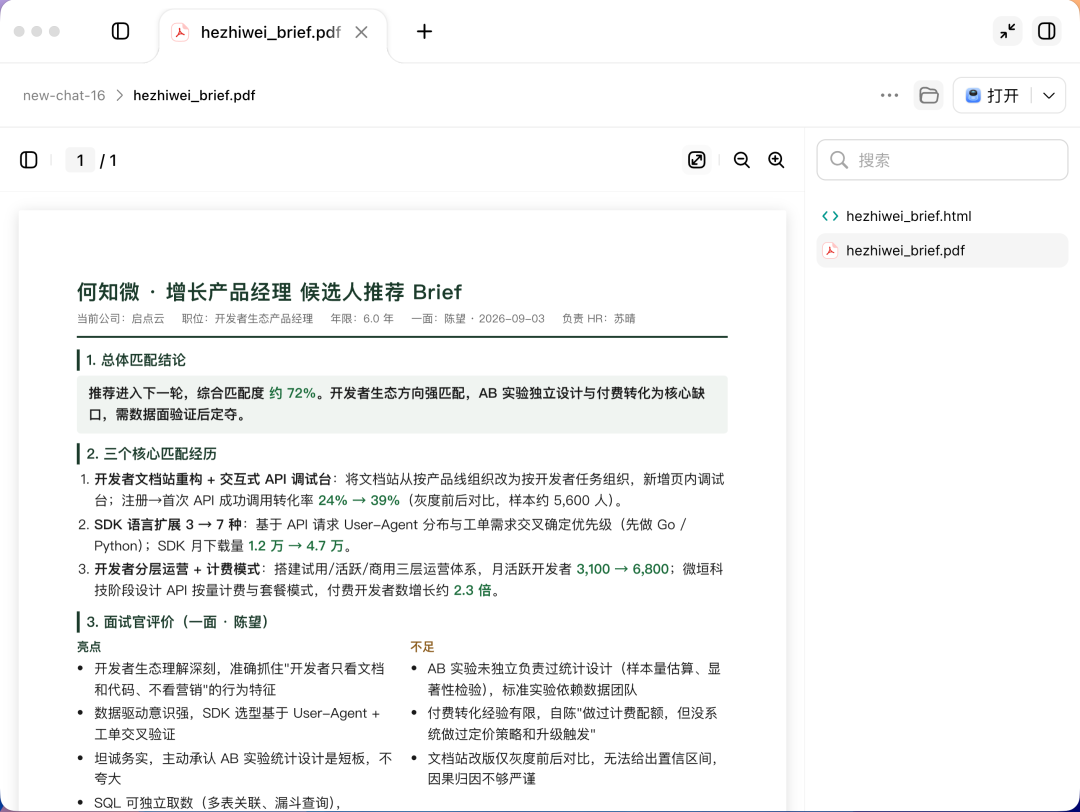Click the code icon beside hezhiwei_brief.html

[830, 216]
